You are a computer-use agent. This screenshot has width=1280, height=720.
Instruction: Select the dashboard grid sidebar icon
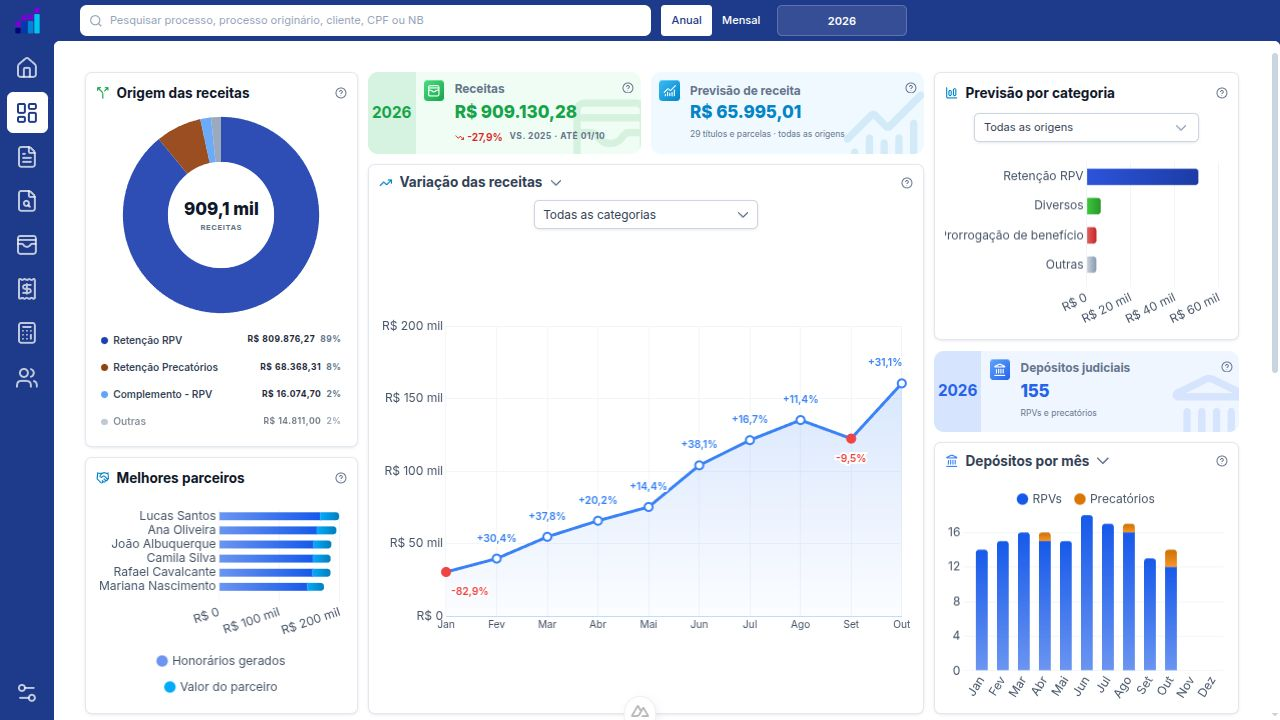[x=27, y=112]
